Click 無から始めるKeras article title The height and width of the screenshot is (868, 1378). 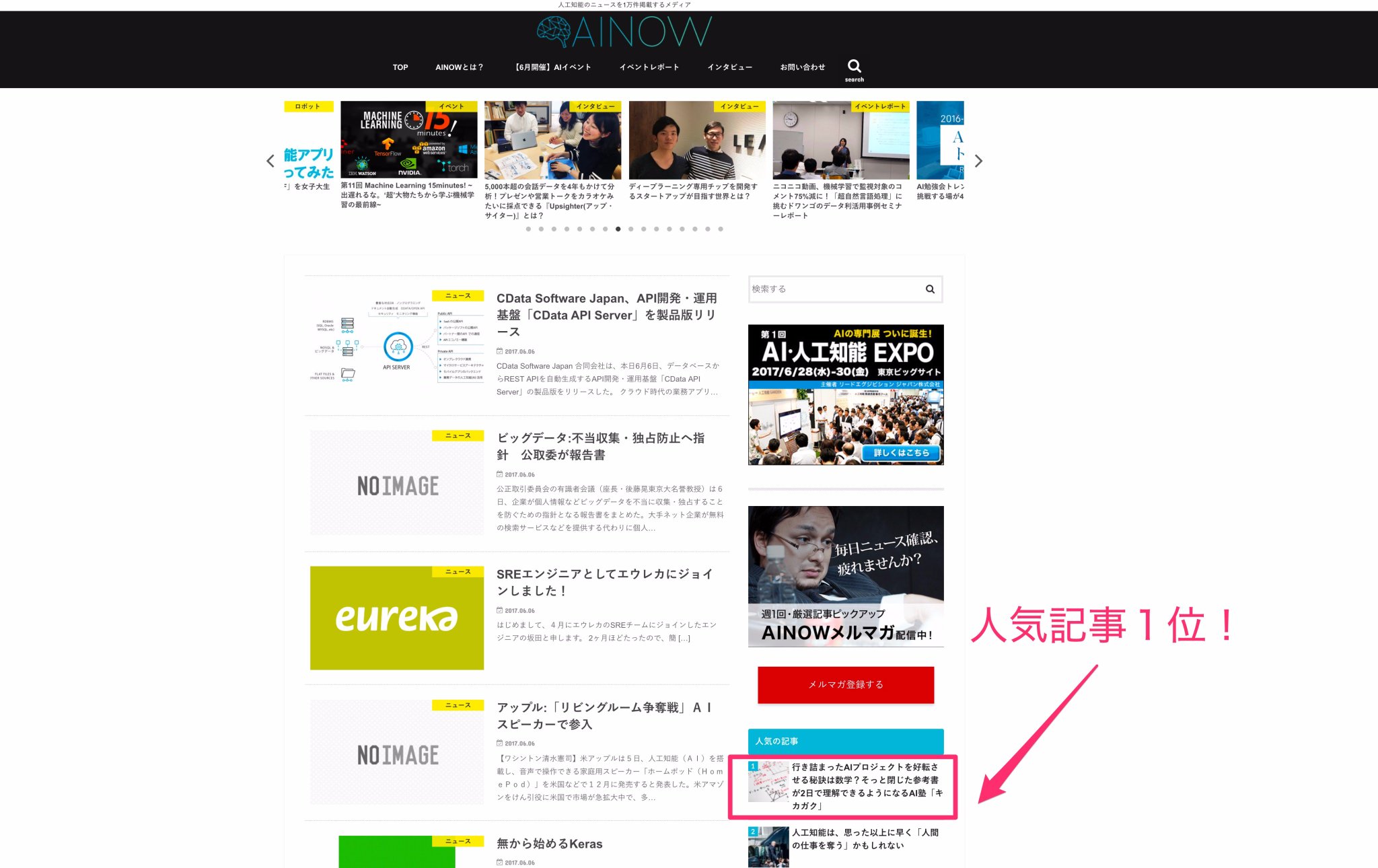(549, 844)
